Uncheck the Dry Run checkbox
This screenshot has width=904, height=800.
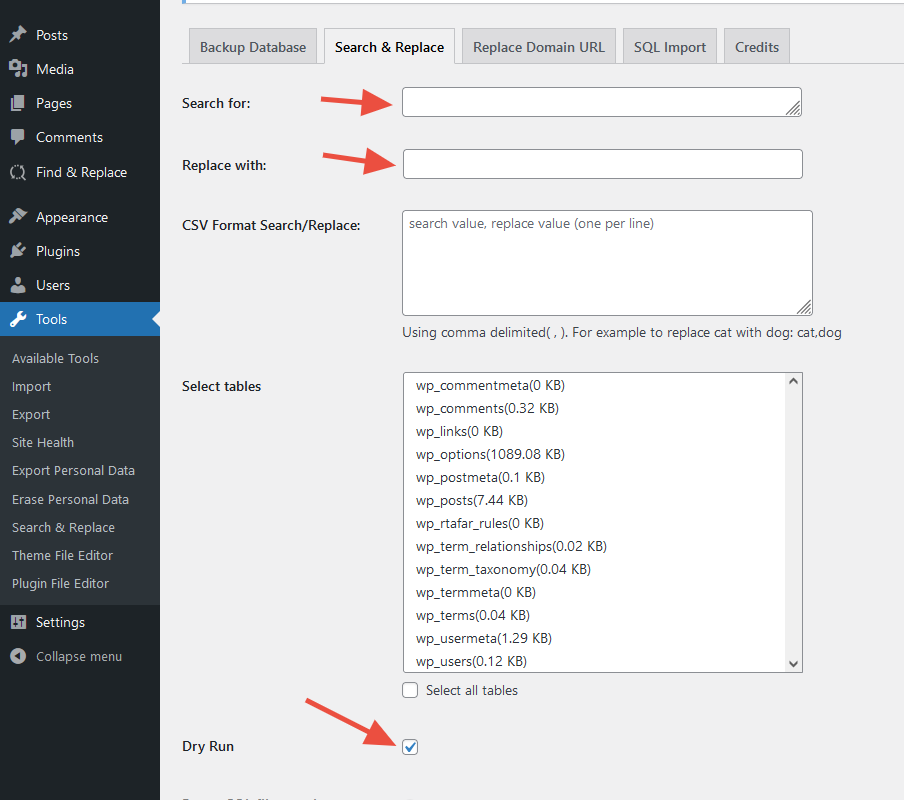410,747
